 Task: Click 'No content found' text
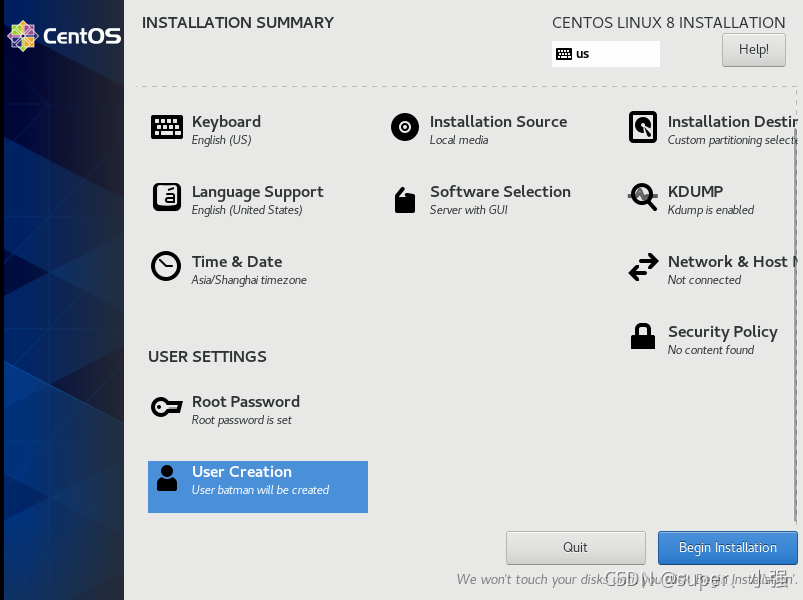[711, 350]
